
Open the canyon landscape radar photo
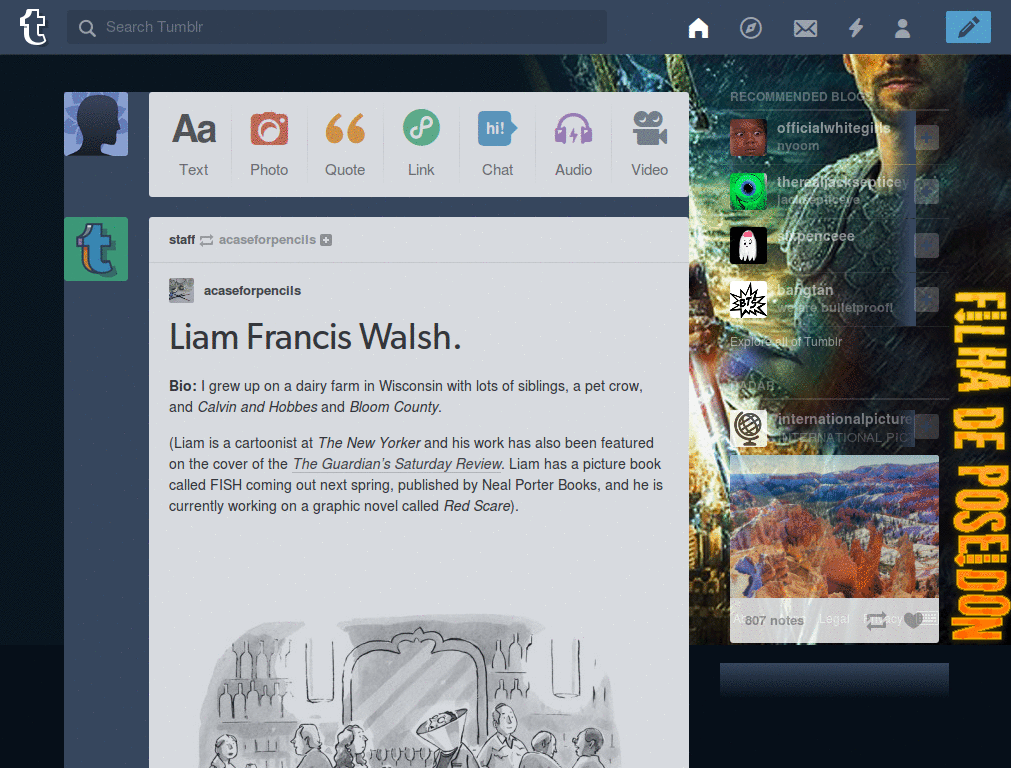click(834, 526)
